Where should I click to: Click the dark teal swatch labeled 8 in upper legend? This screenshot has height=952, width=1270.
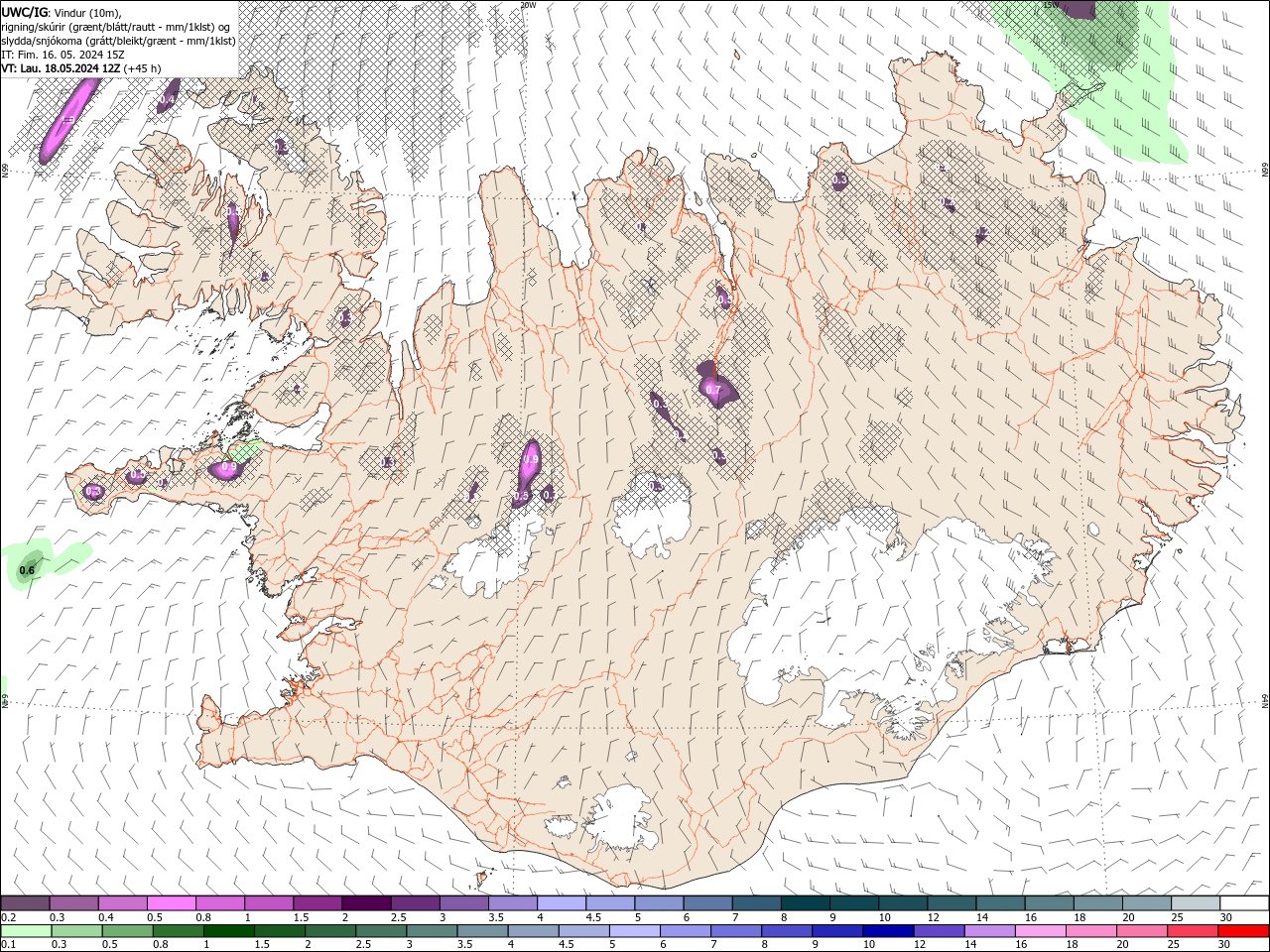pos(805,903)
